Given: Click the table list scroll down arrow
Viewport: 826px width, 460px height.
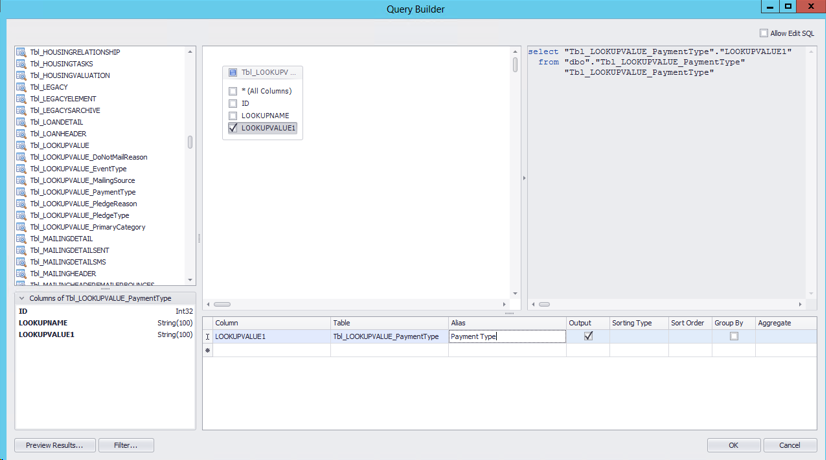Looking at the screenshot, I should pyautogui.click(x=190, y=280).
